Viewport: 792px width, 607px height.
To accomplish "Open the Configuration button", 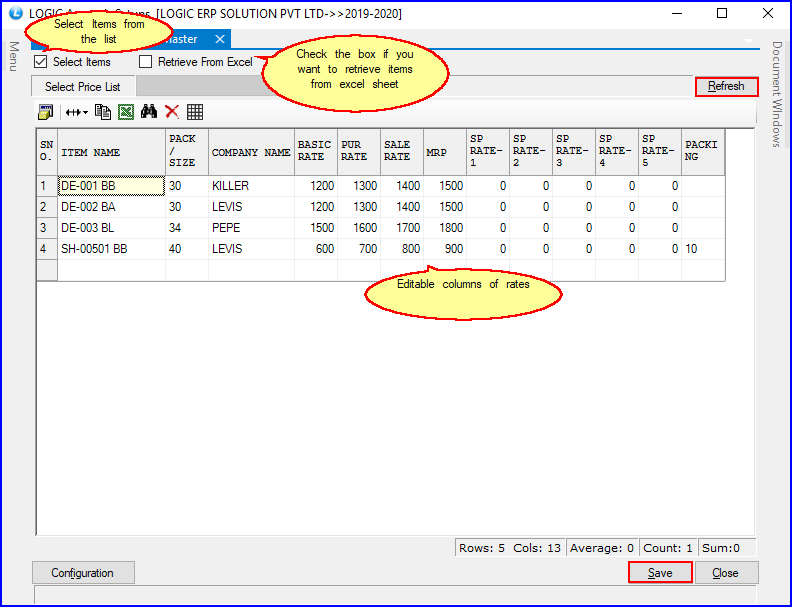I will point(83,573).
